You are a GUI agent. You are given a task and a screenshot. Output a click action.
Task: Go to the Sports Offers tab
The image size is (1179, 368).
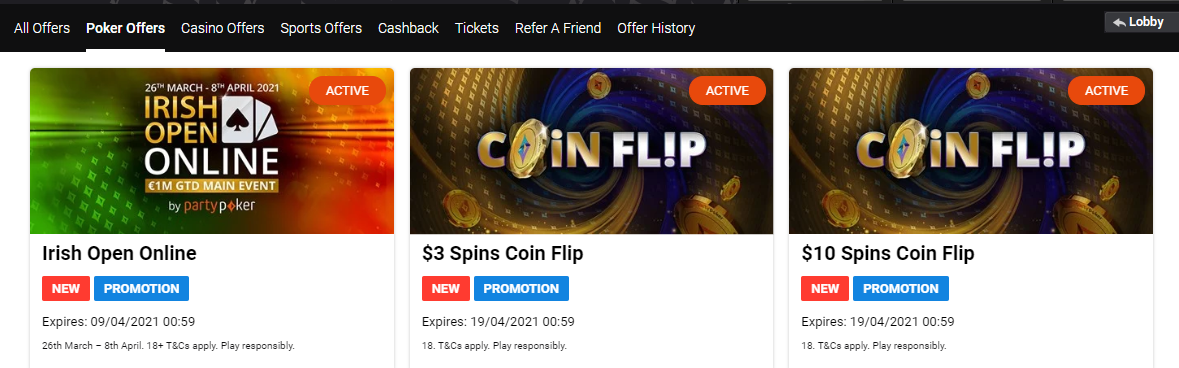pyautogui.click(x=321, y=28)
